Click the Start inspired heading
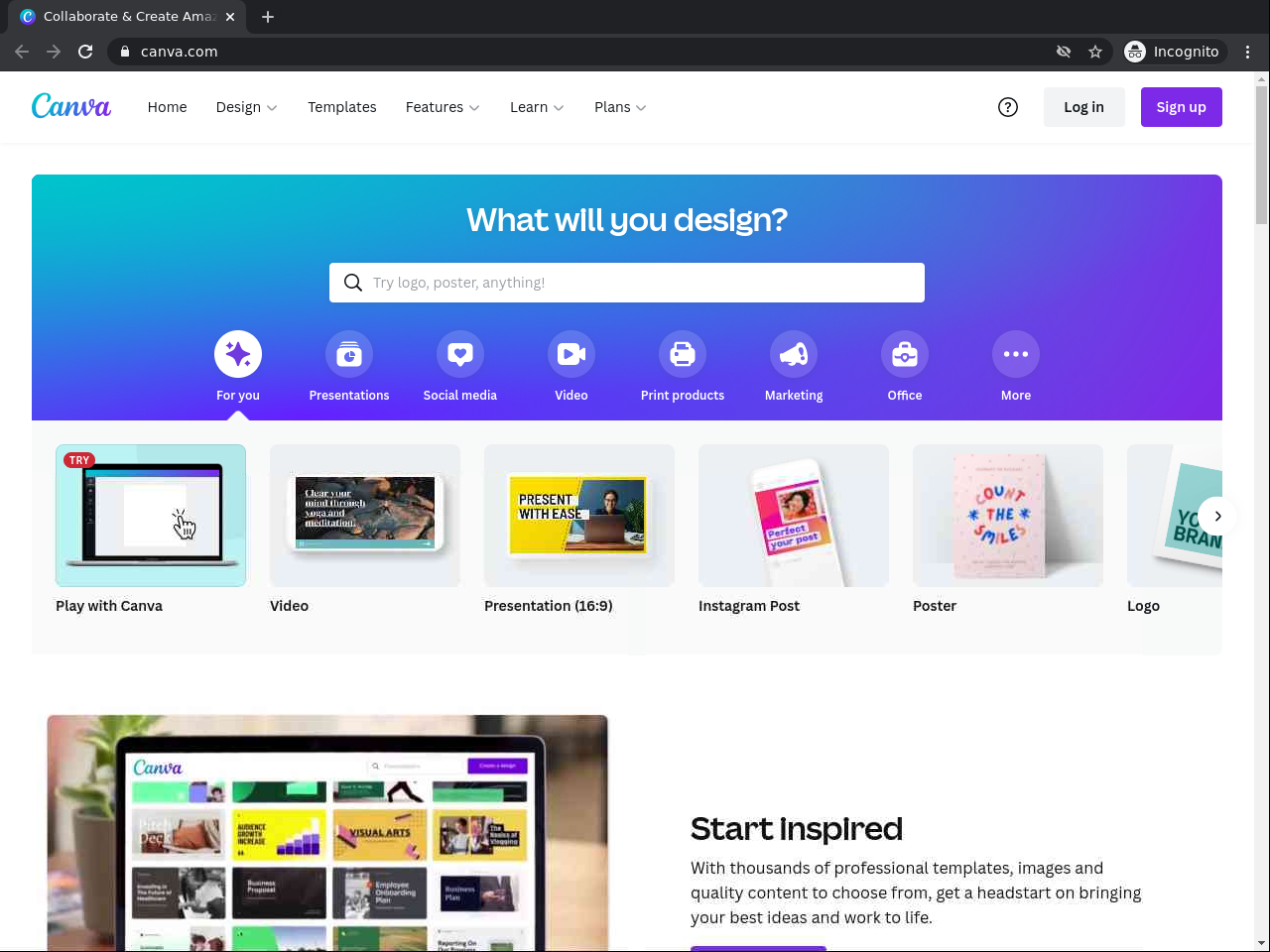 point(797,828)
